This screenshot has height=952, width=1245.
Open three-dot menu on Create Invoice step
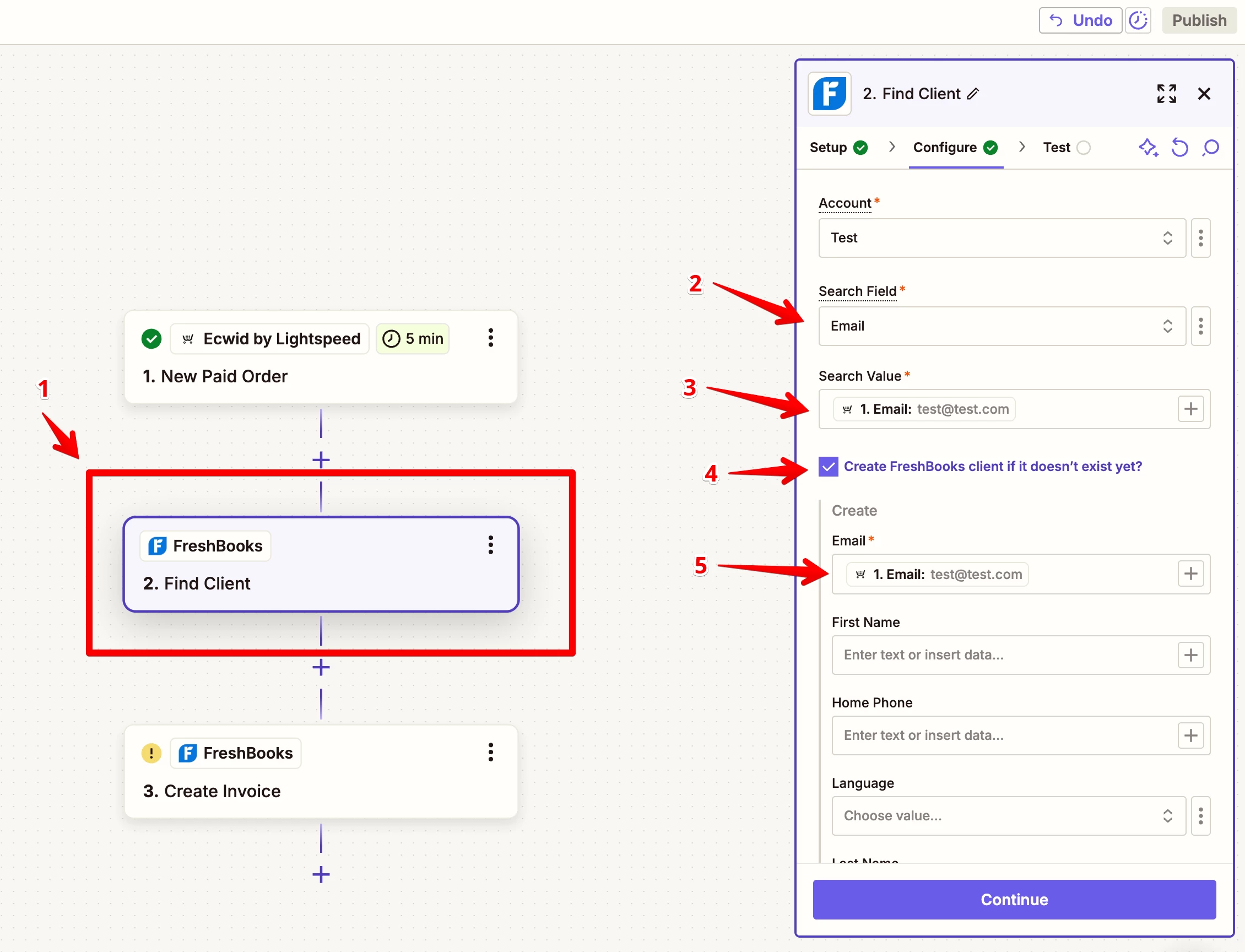pyautogui.click(x=491, y=753)
